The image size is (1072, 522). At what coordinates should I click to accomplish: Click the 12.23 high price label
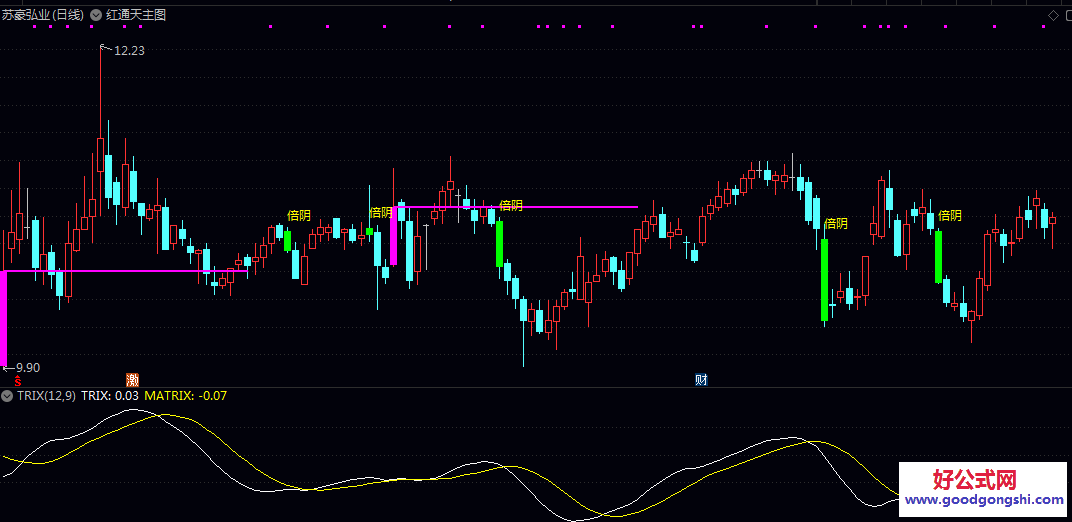point(129,50)
